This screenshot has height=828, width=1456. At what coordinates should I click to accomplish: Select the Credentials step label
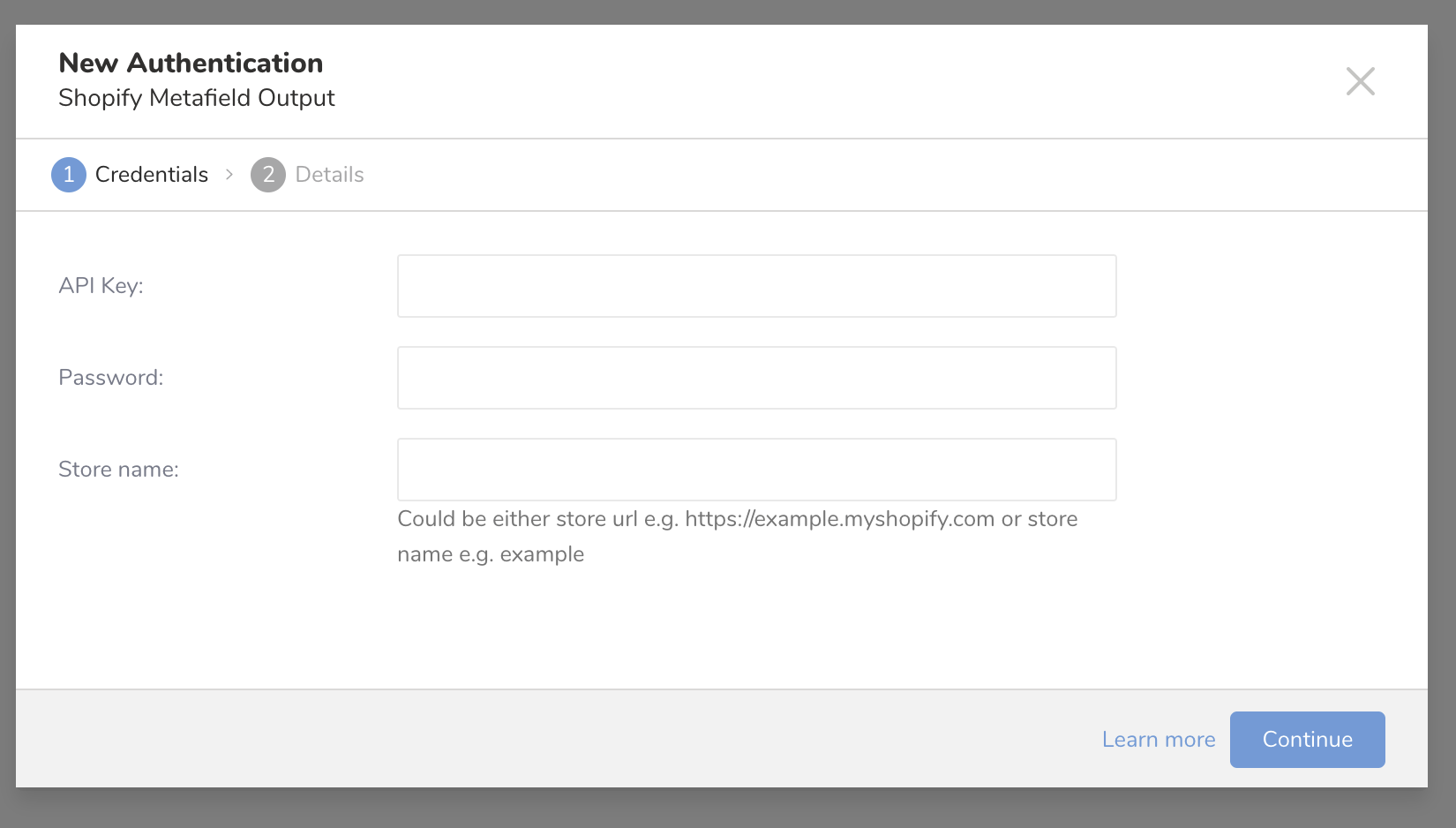[x=152, y=175]
